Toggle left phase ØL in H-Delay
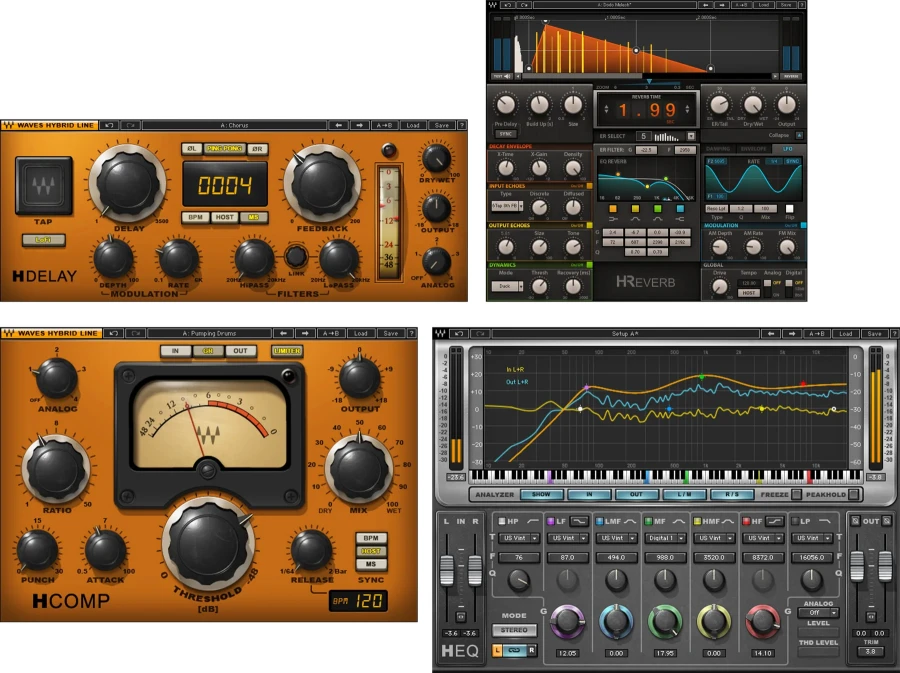 (x=192, y=149)
